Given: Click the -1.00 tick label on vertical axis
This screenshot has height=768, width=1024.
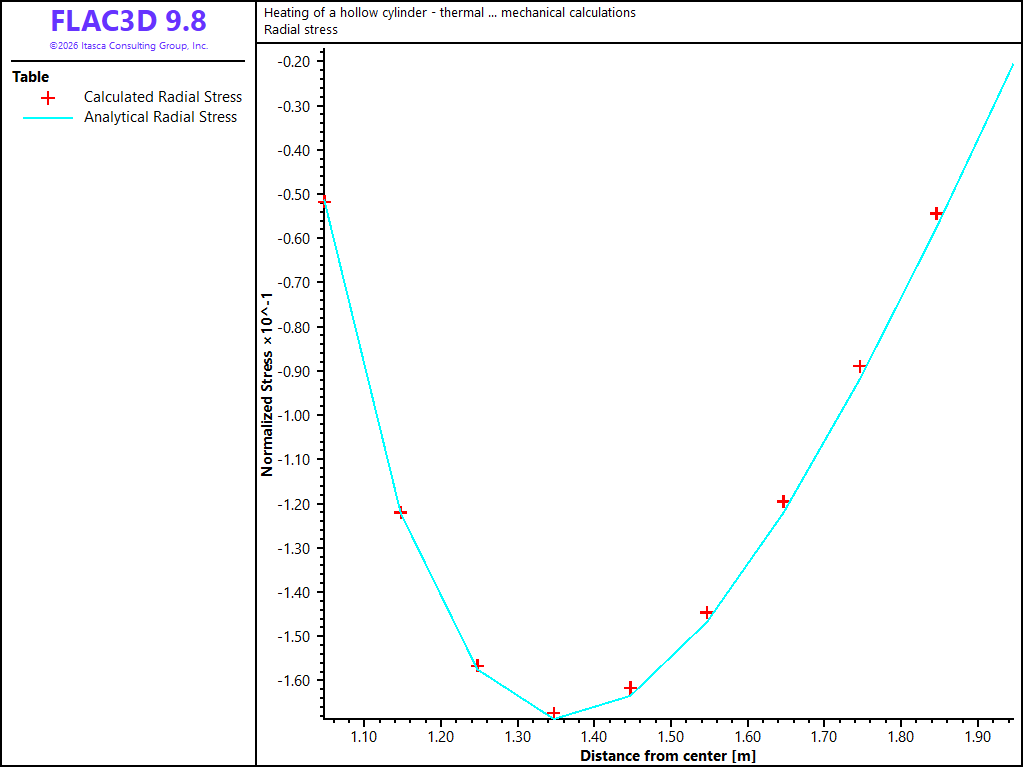Looking at the screenshot, I should coord(294,415).
